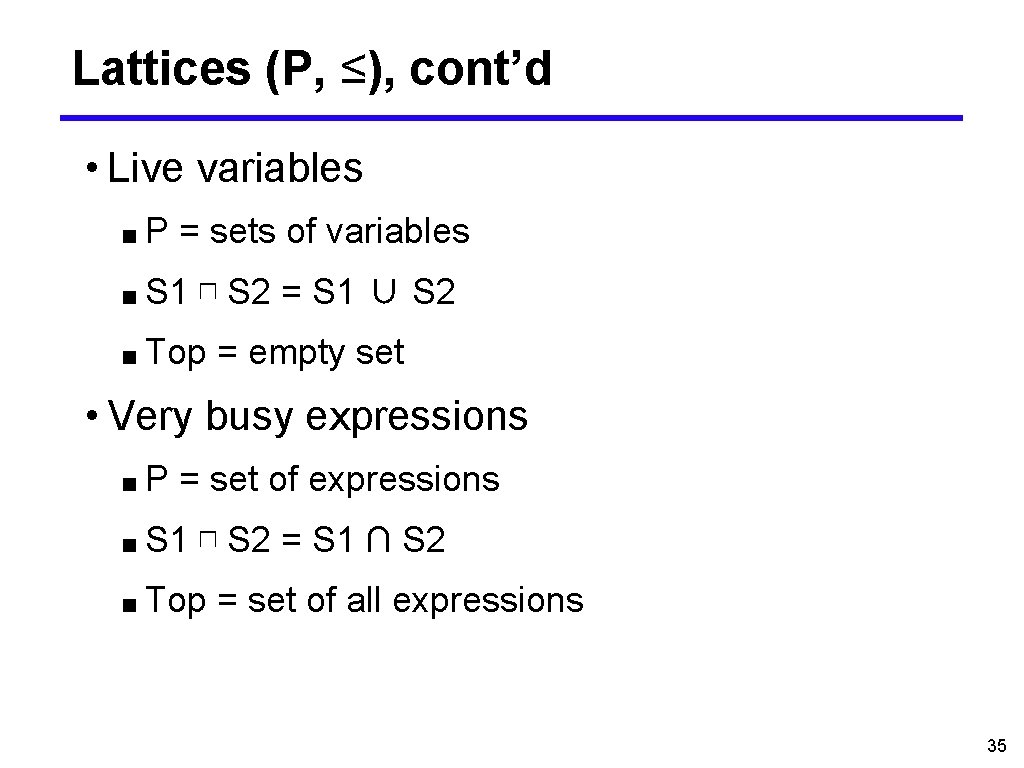Click the slide title "Lattices (P, ≤), cont'd"
This screenshot has width=1024, height=768.
click(311, 69)
